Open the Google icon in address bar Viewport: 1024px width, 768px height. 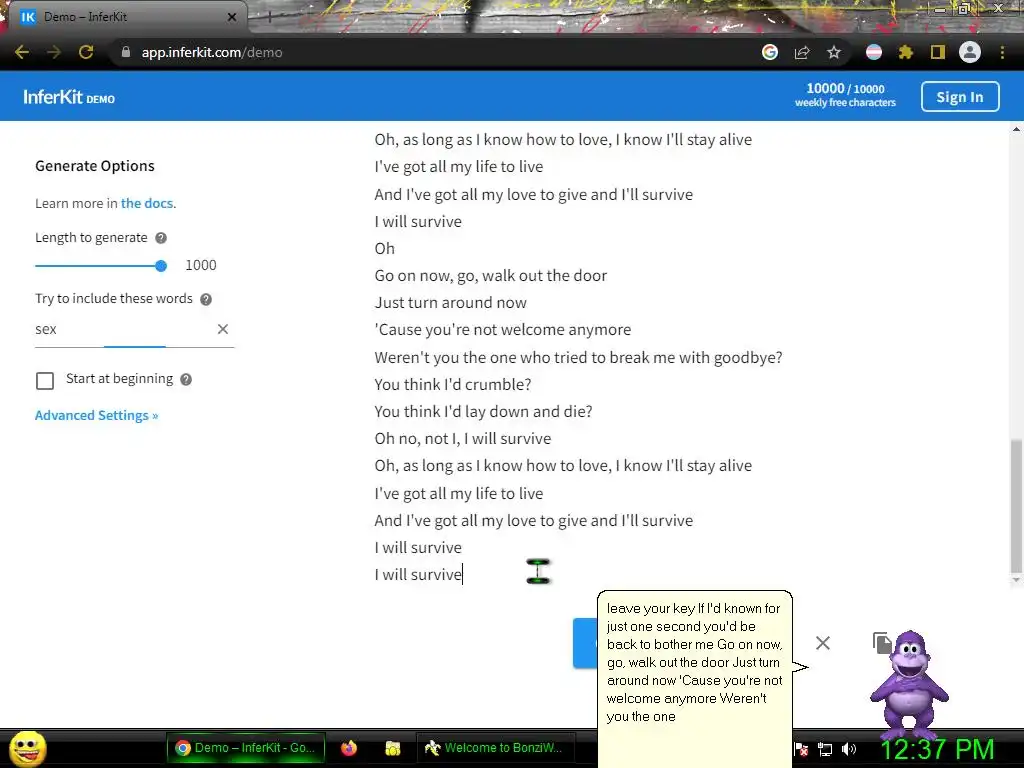pyautogui.click(x=770, y=52)
